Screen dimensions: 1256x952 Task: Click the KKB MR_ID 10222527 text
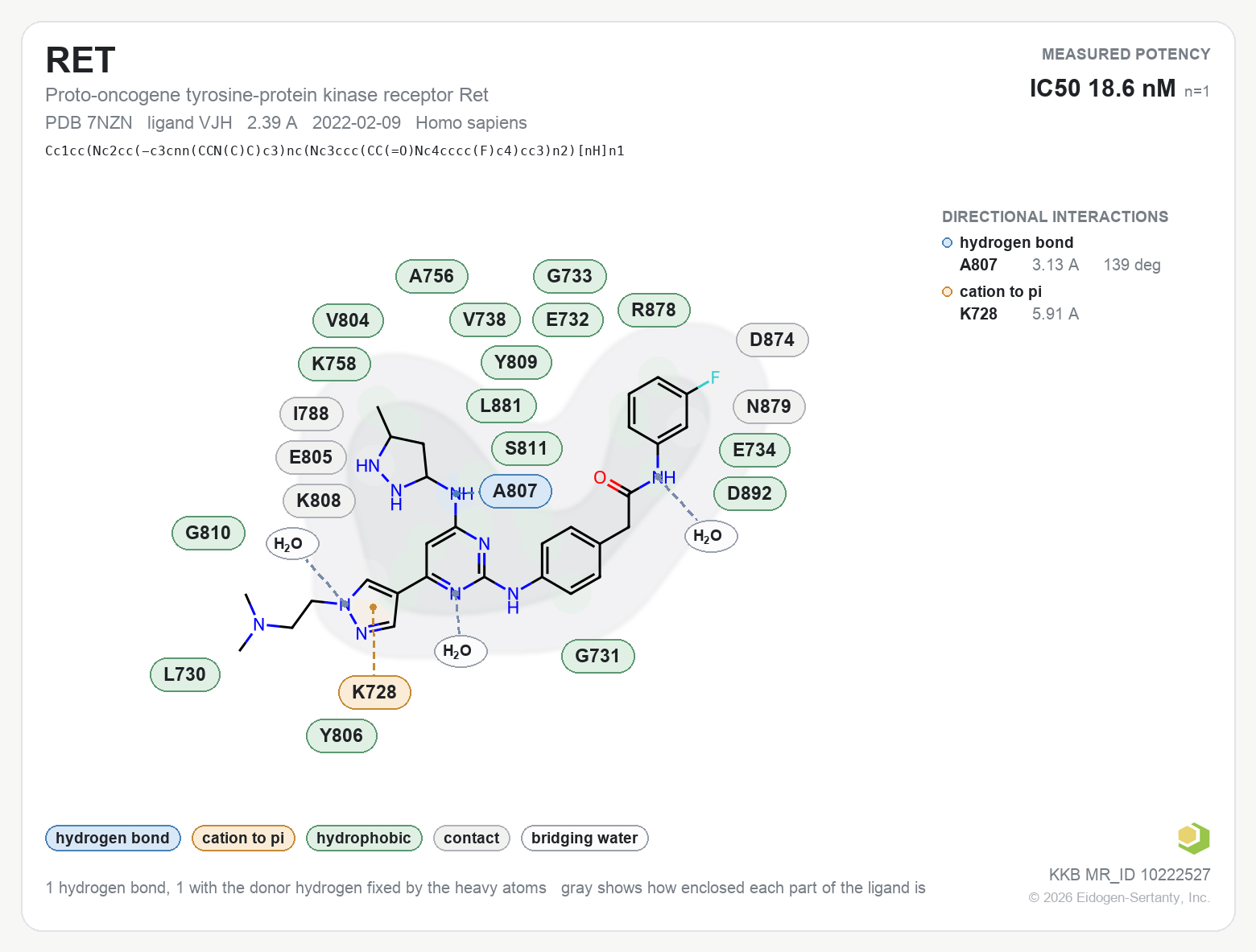click(x=1130, y=875)
